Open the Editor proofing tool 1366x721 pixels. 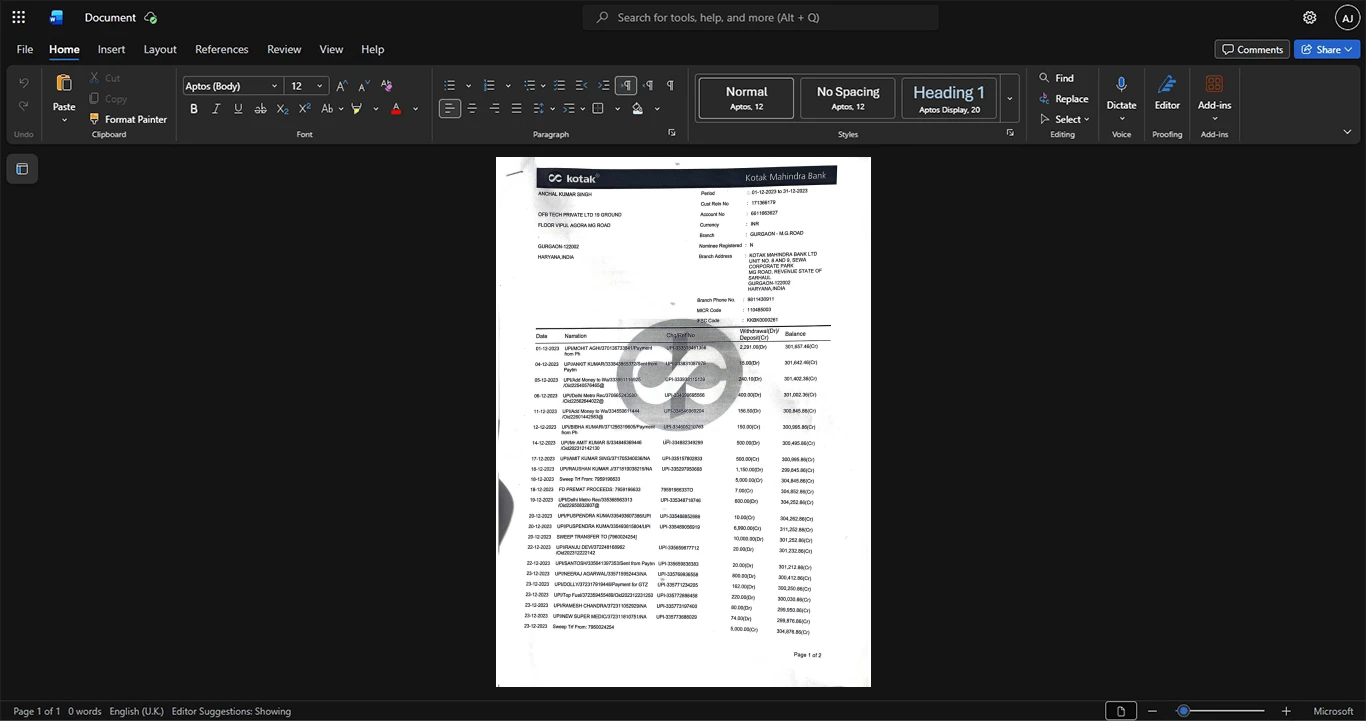pos(1167,91)
